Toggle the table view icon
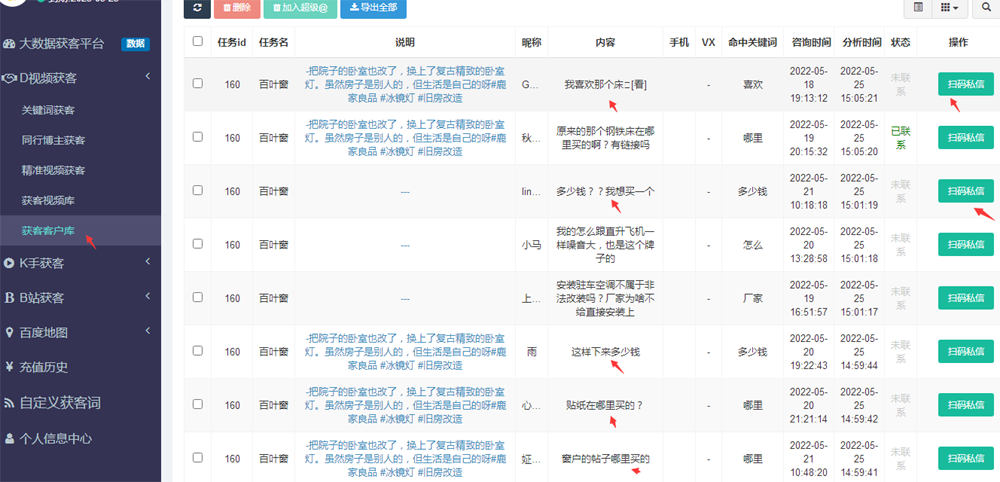 pos(917,8)
